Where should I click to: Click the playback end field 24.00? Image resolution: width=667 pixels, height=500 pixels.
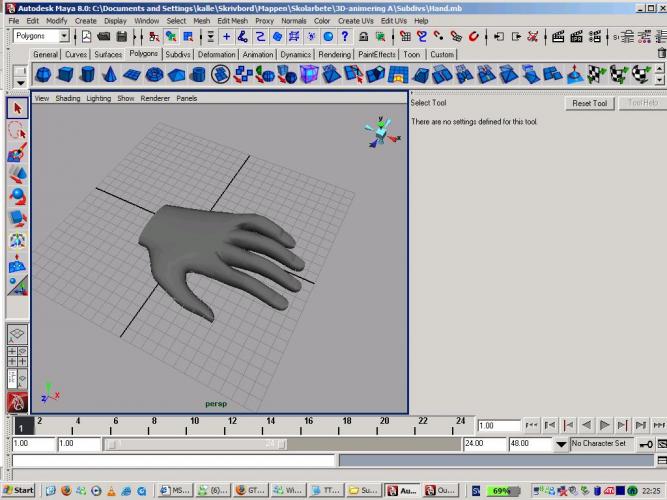pyautogui.click(x=485, y=444)
